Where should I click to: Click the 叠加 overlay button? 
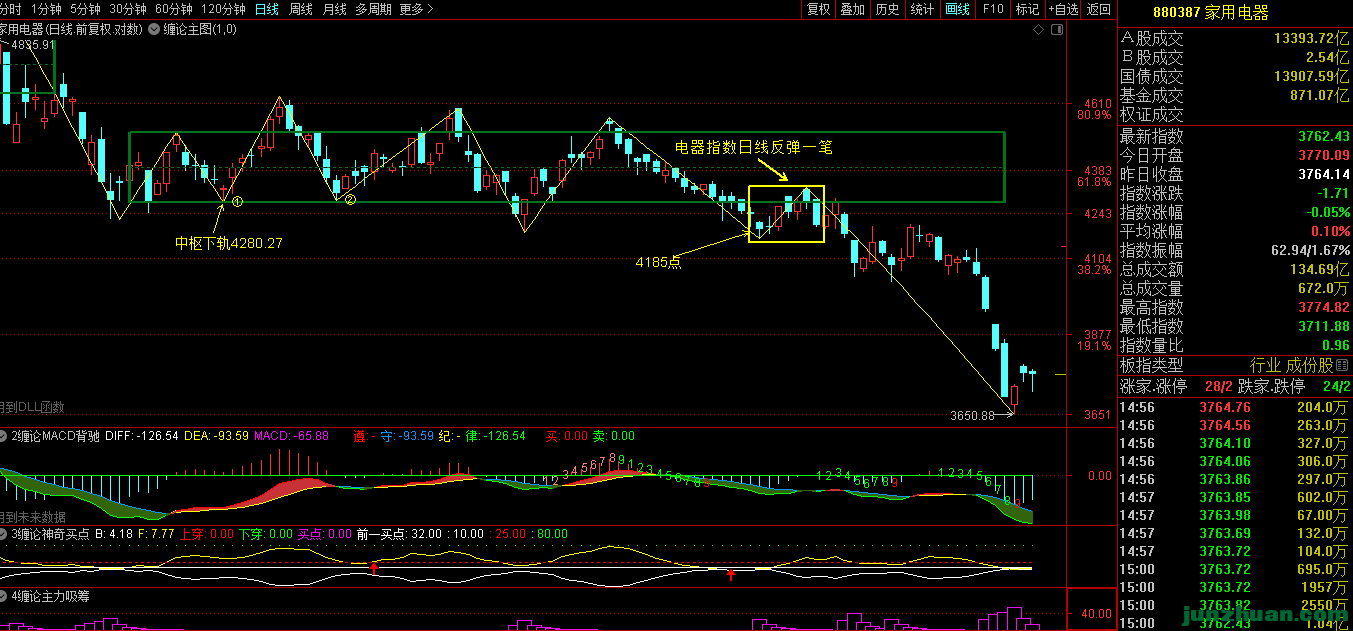[852, 9]
